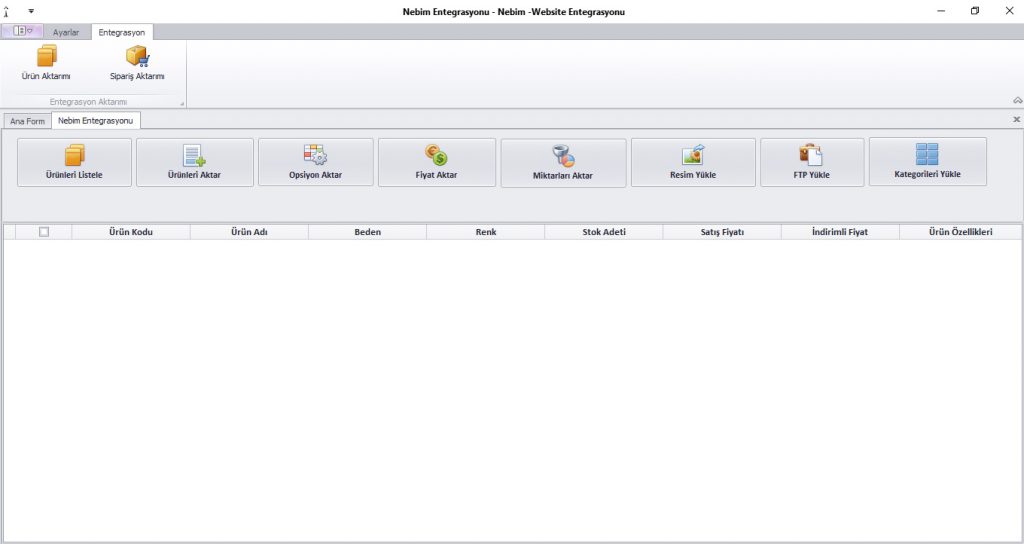Open quick access toolbar dropdown arrow
The height and width of the screenshot is (544, 1024).
(31, 11)
